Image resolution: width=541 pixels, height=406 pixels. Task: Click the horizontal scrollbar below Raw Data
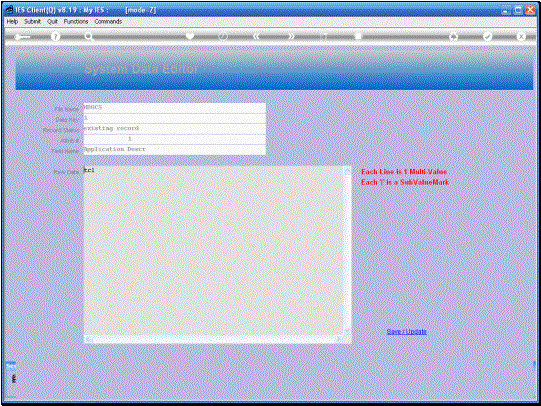pyautogui.click(x=214, y=339)
